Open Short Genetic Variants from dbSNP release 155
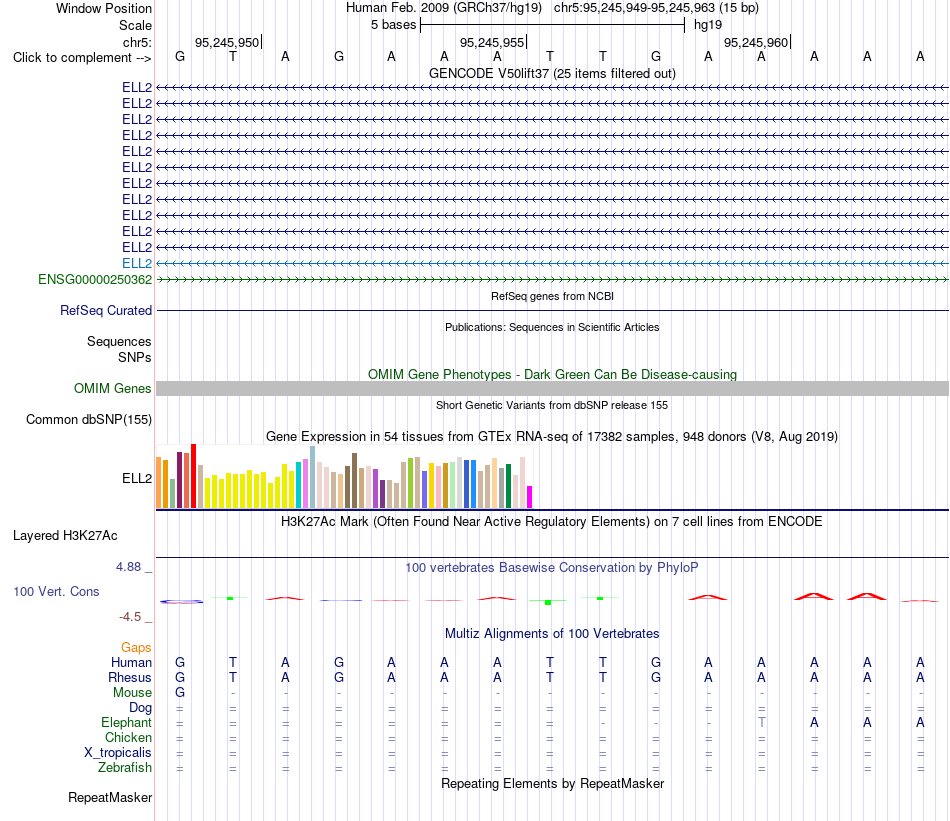Viewport: 950px width, 821px height. point(552,405)
